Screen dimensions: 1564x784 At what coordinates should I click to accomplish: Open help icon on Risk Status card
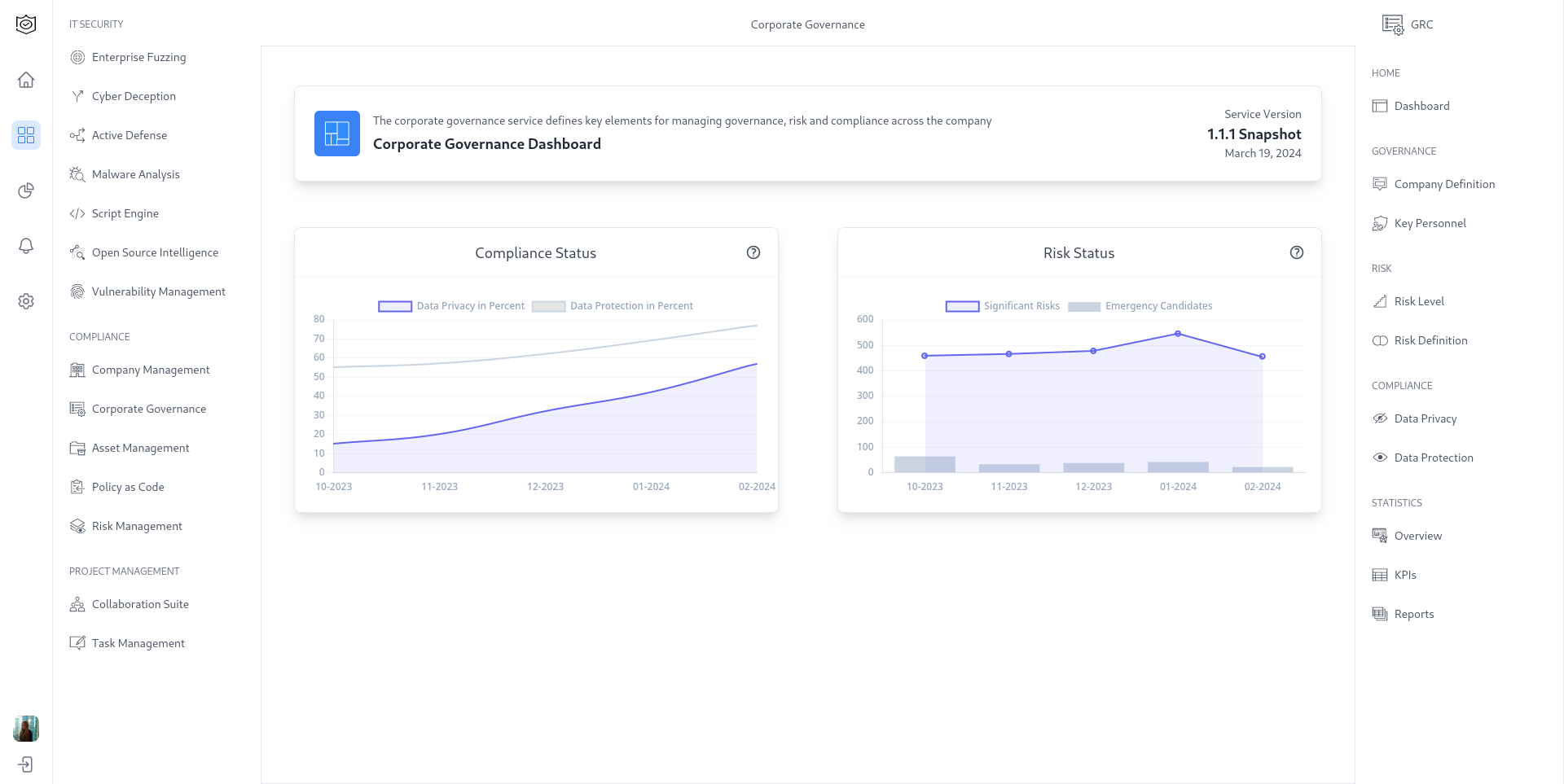coord(1297,252)
